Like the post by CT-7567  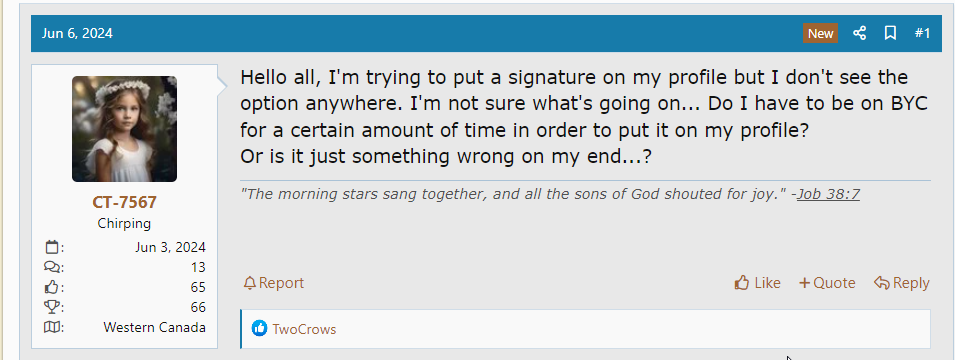757,283
